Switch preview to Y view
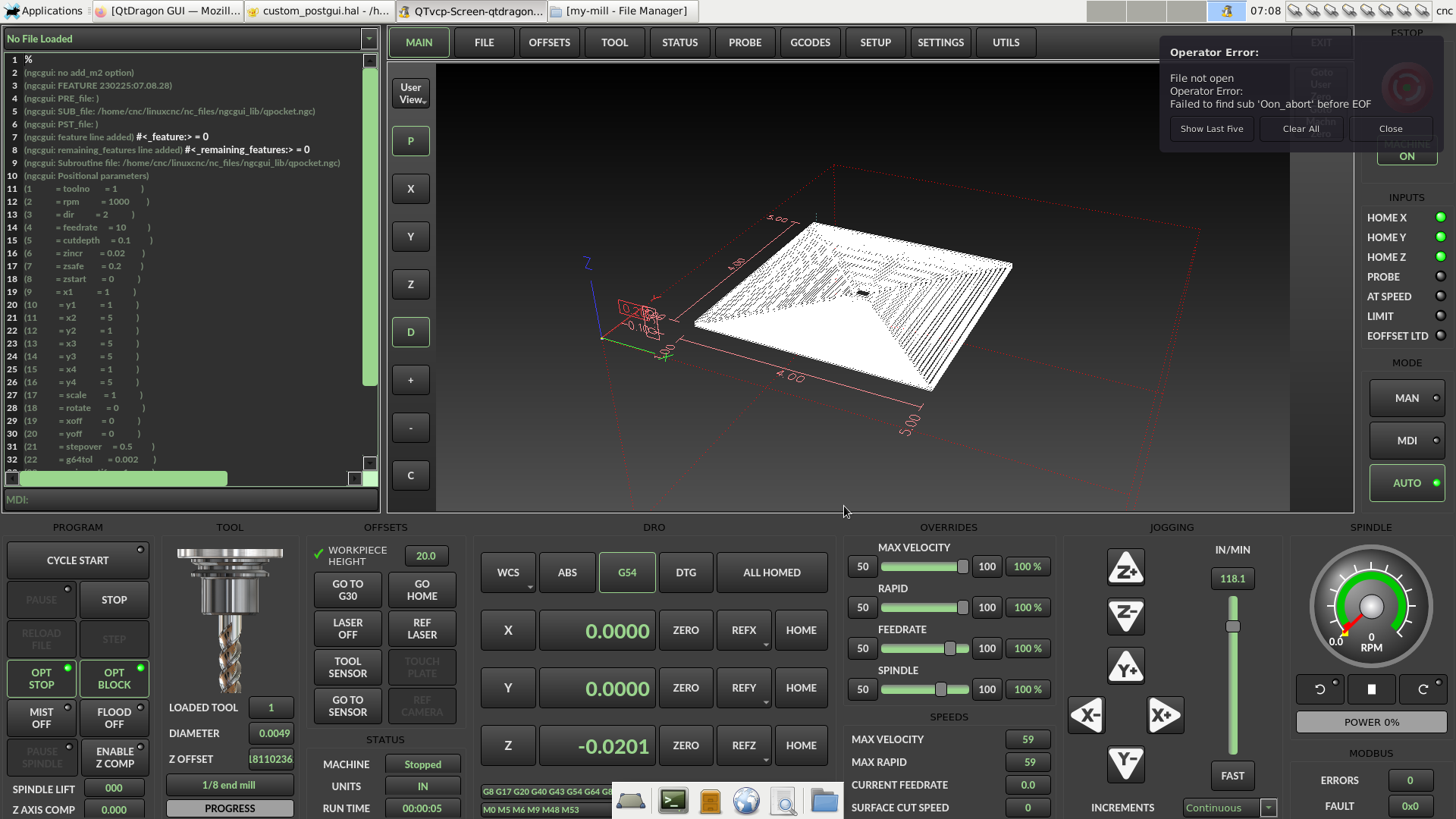This screenshot has height=819, width=1456. click(411, 237)
